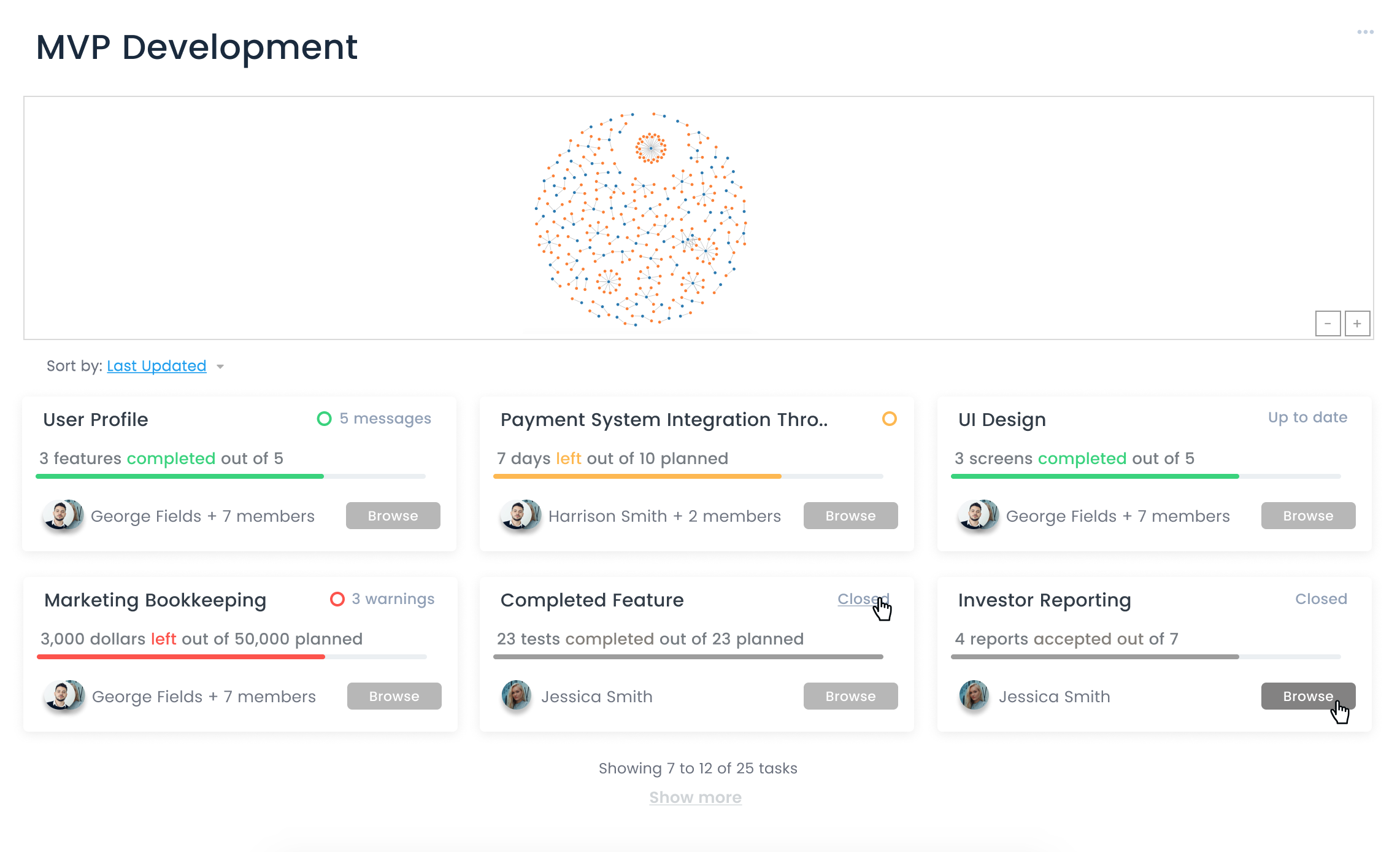Click Show more to load more tasks
This screenshot has width=1400, height=852.
pos(695,797)
